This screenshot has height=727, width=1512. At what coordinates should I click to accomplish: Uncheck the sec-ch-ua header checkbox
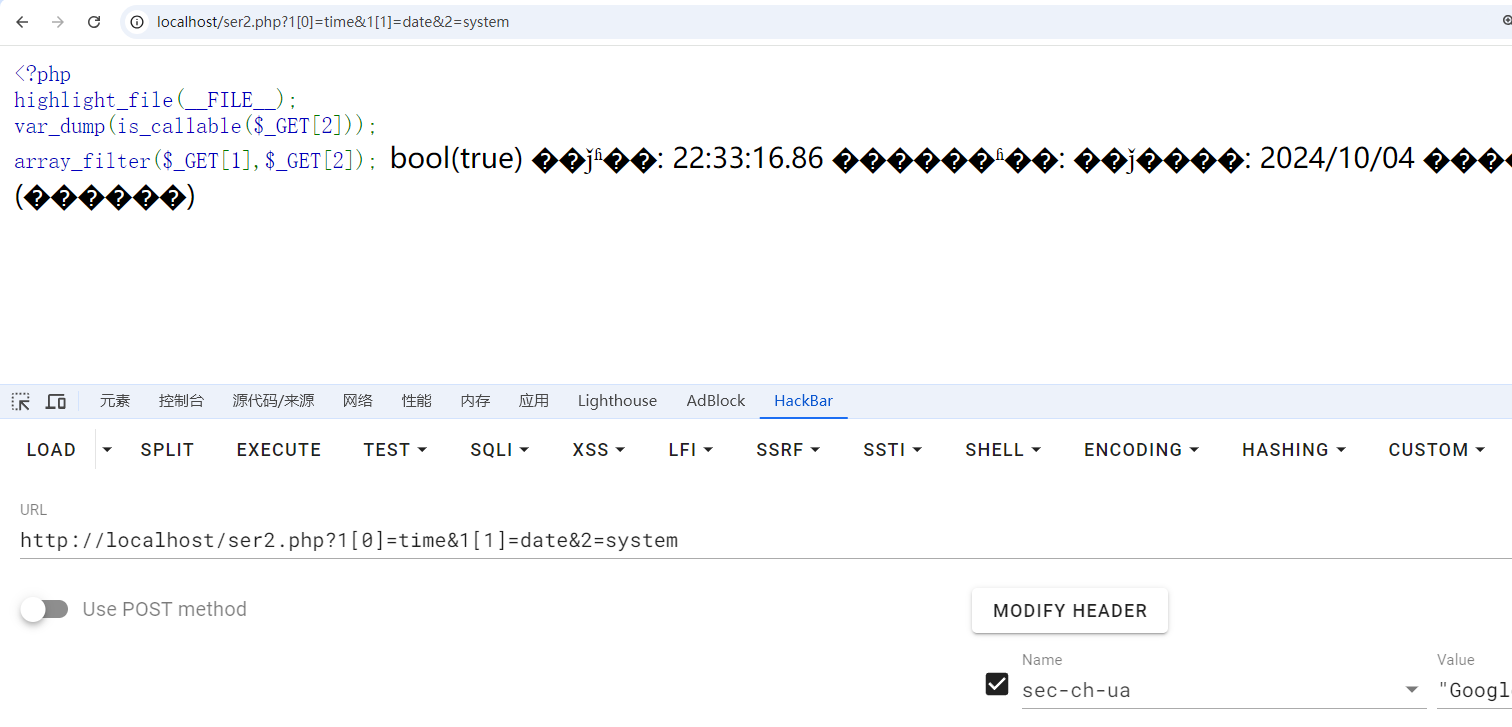[x=996, y=684]
